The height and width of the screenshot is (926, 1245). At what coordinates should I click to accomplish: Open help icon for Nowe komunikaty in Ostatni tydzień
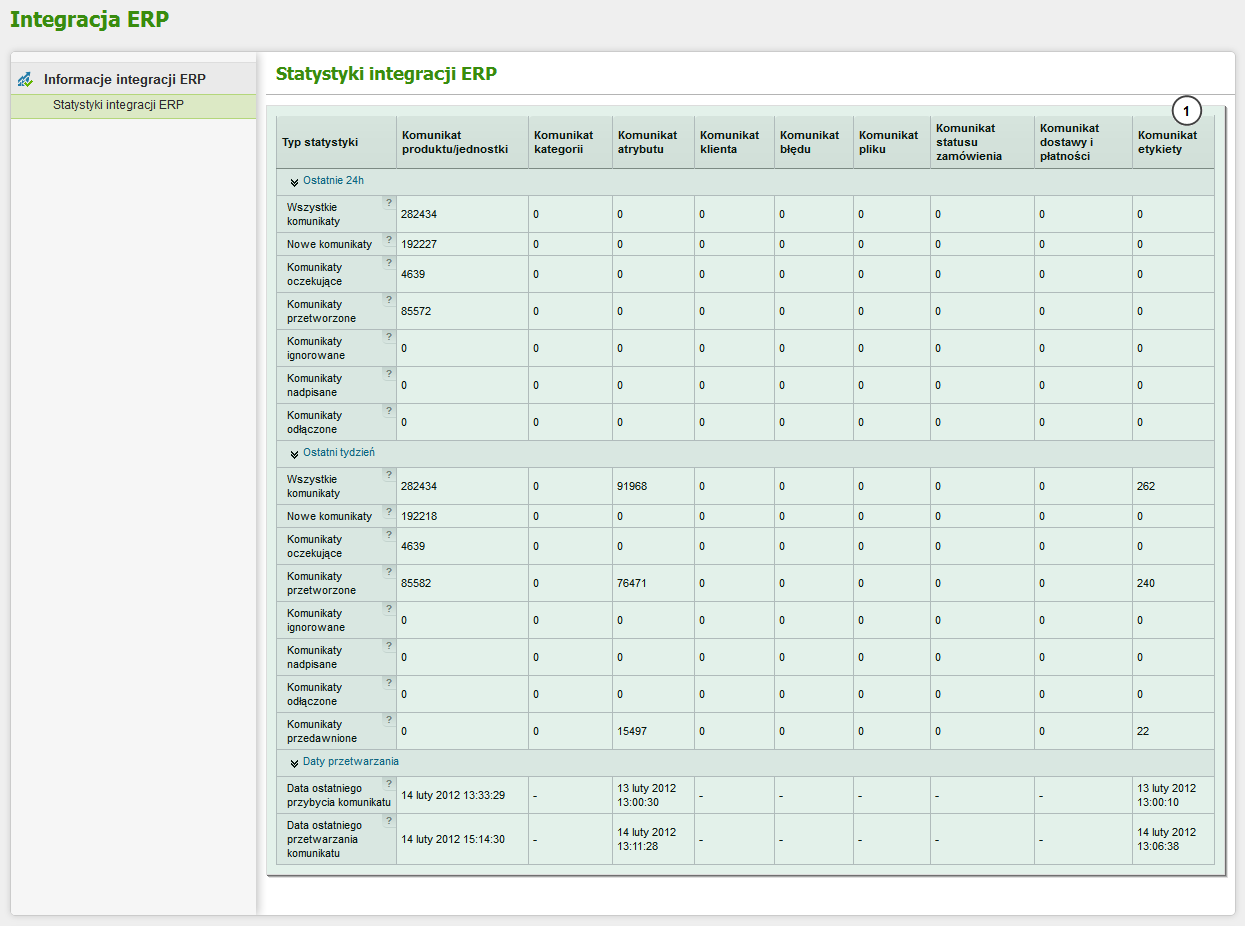[389, 511]
